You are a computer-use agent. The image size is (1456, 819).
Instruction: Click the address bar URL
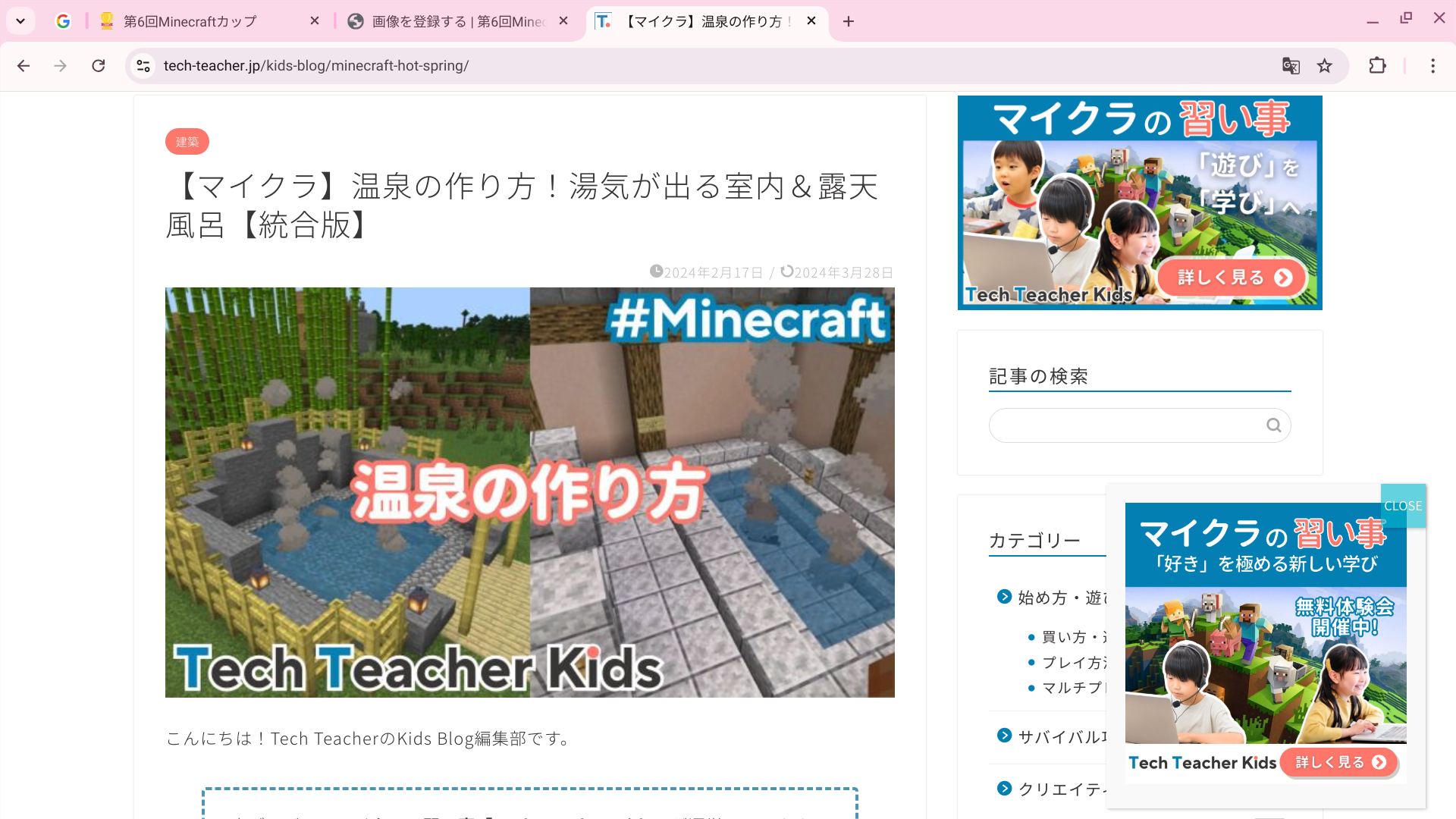[x=315, y=66]
